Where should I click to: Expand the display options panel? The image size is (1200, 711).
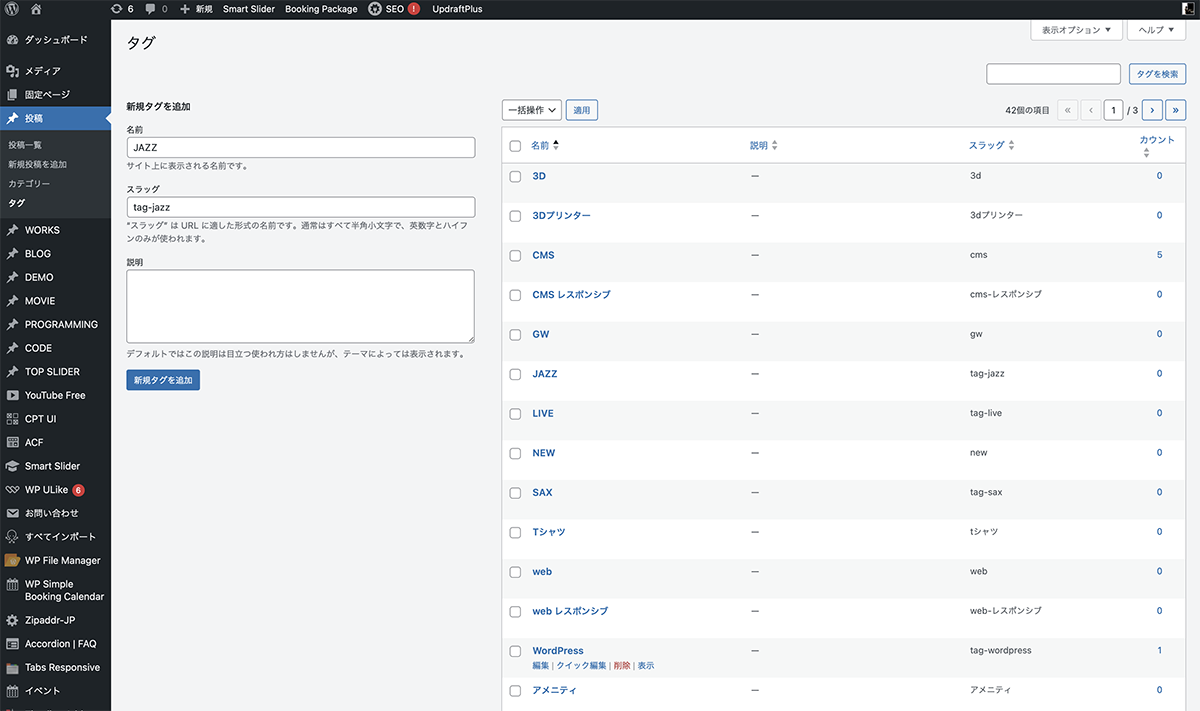click(1076, 30)
